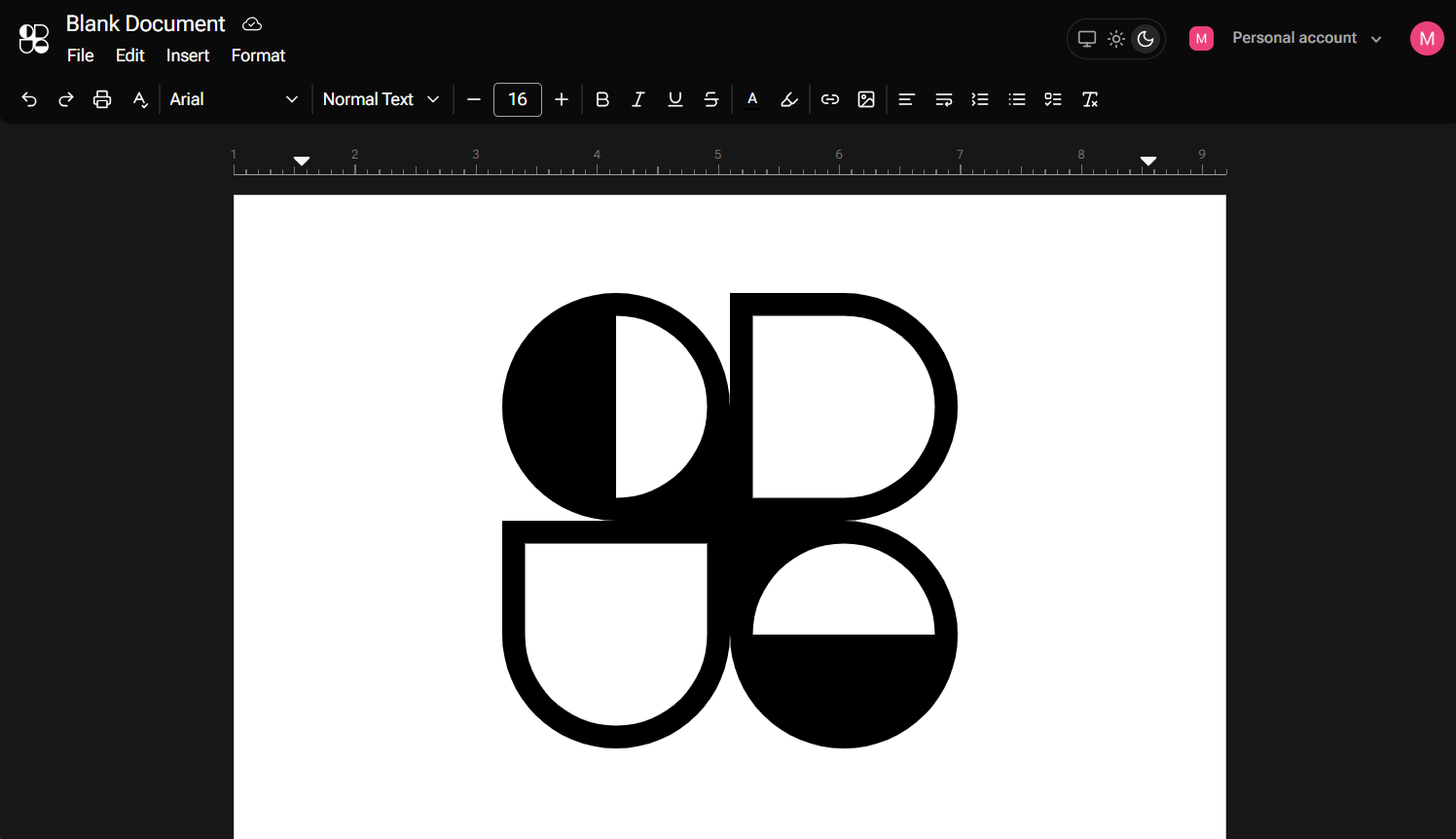Switch to light theme with sun icon
The image size is (1456, 839).
1116,39
